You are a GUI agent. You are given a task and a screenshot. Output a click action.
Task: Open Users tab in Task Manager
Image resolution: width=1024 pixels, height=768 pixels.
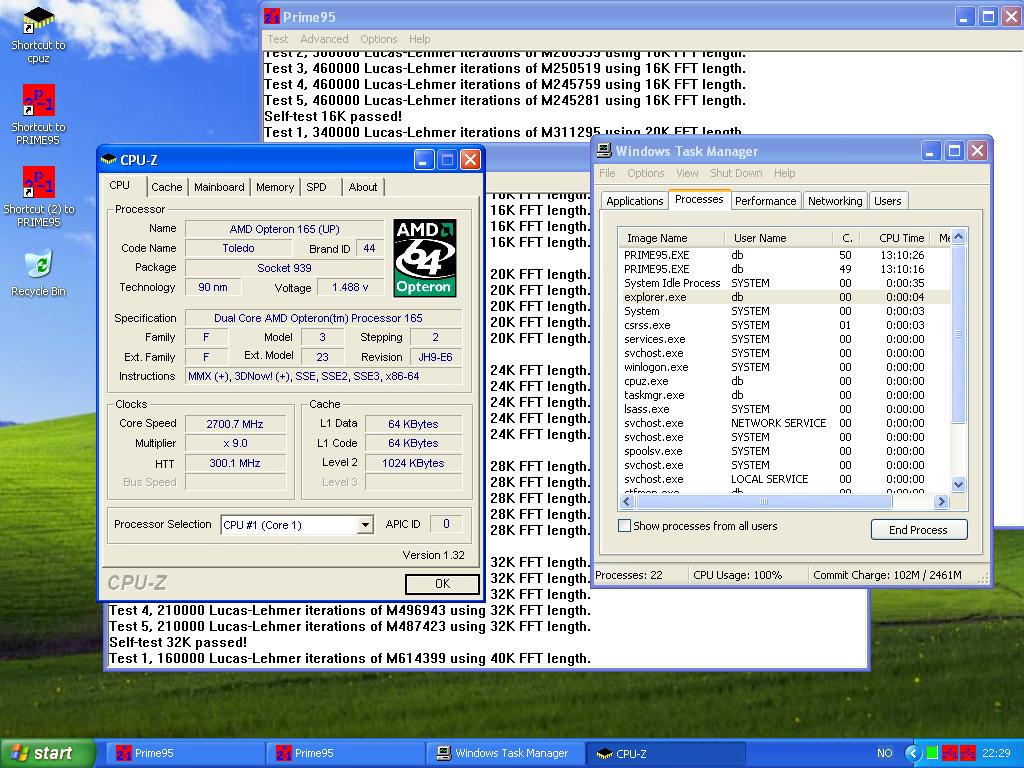click(x=888, y=200)
